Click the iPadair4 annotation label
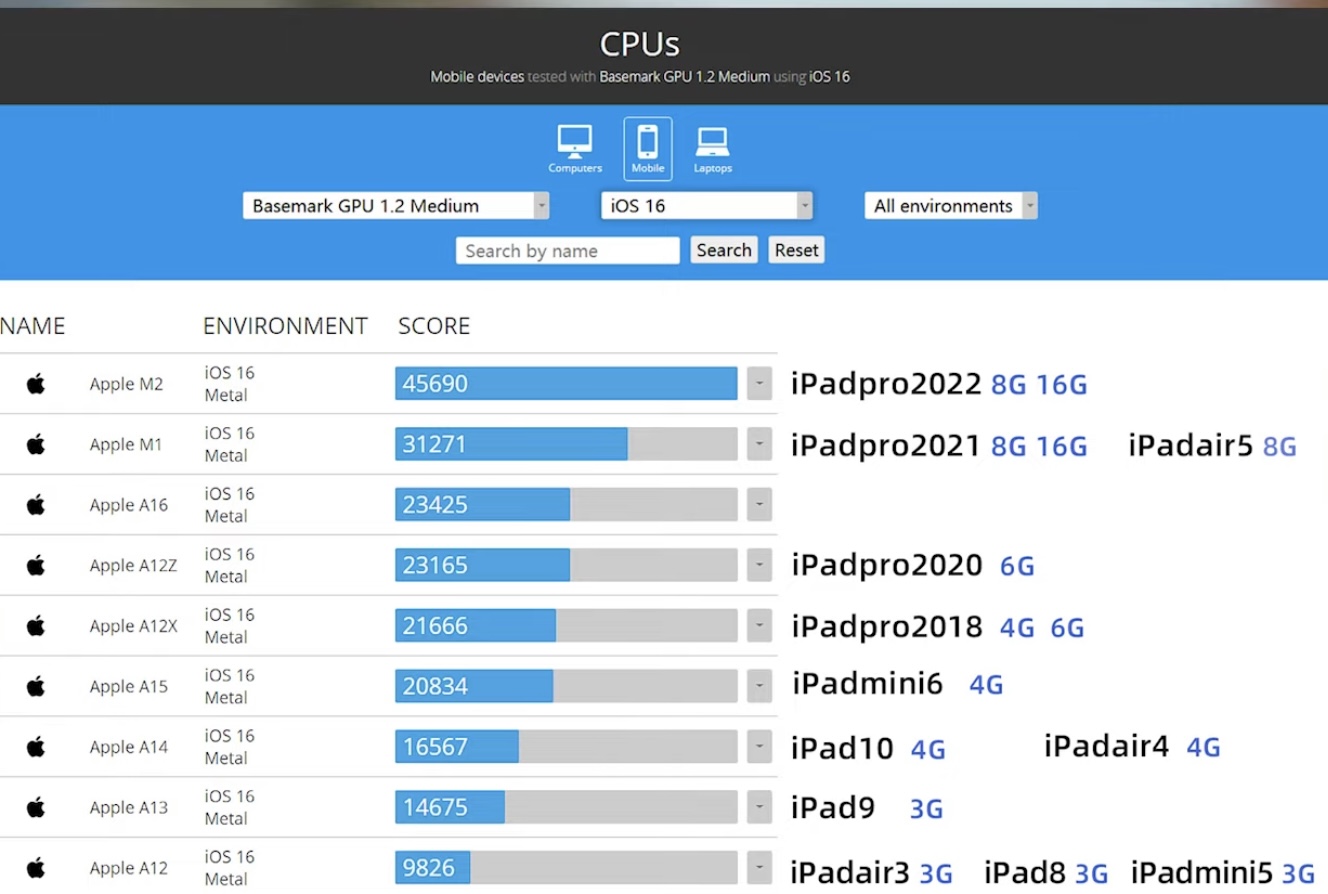1328x894 pixels. pyautogui.click(x=1106, y=746)
